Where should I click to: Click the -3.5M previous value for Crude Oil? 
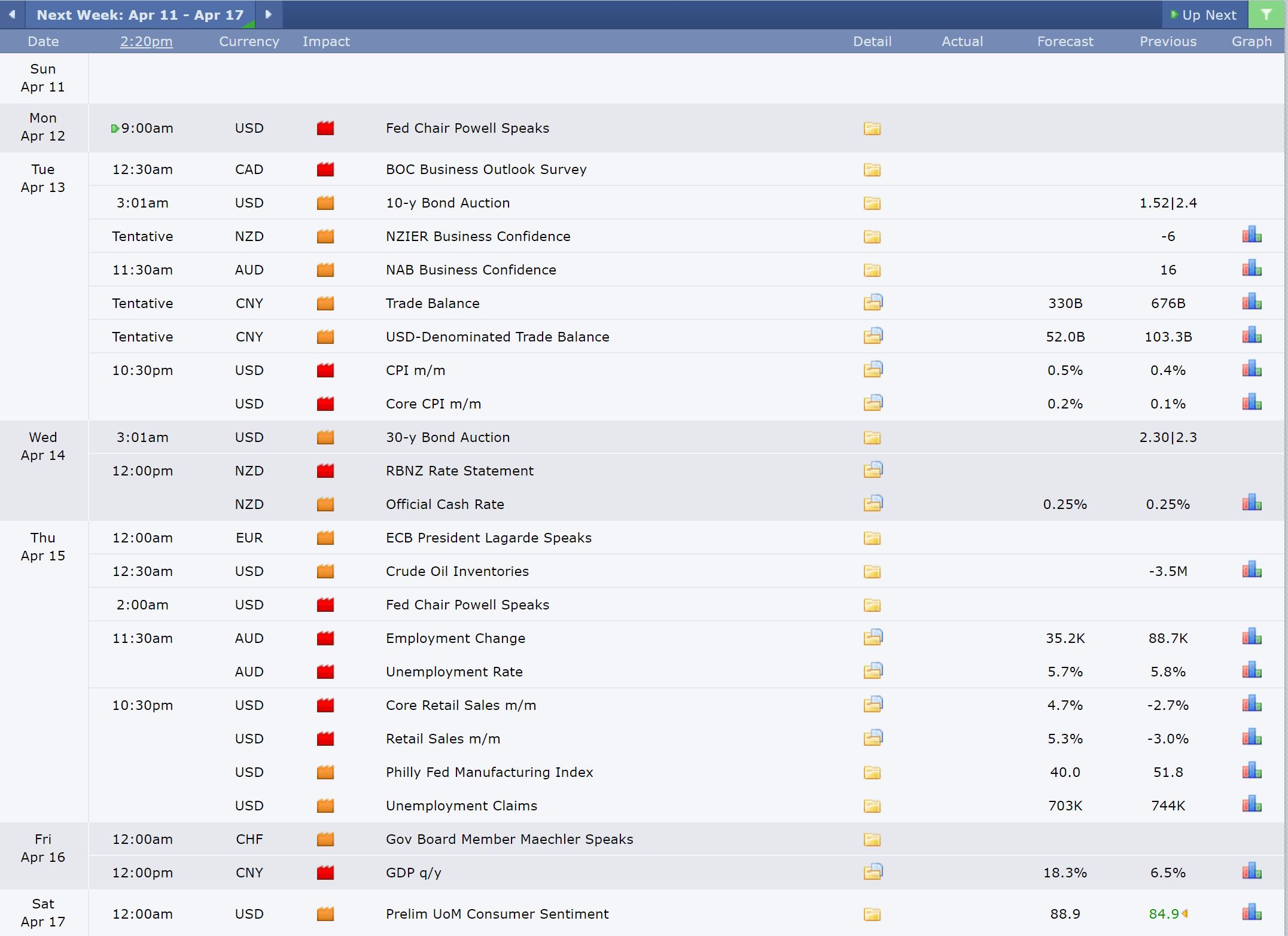click(x=1168, y=571)
